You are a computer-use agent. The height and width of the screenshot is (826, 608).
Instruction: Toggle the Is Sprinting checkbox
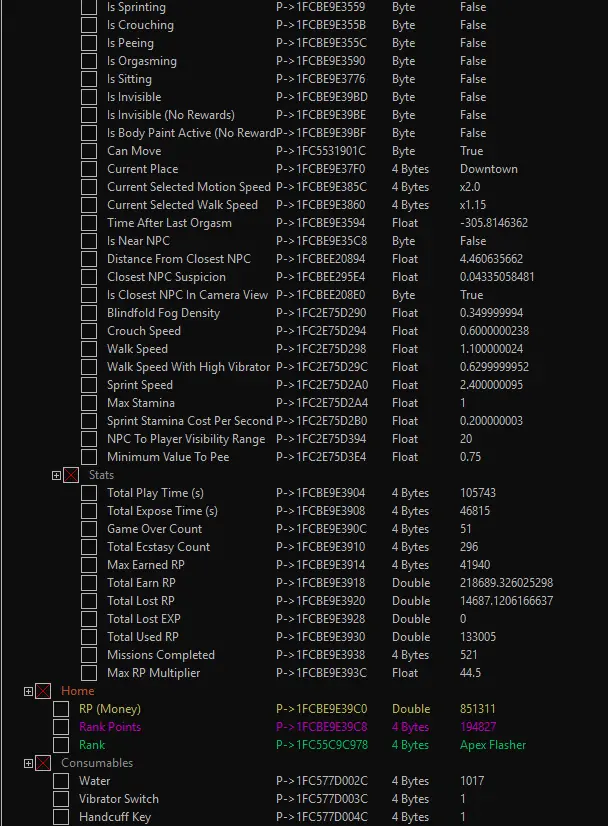[x=89, y=8]
